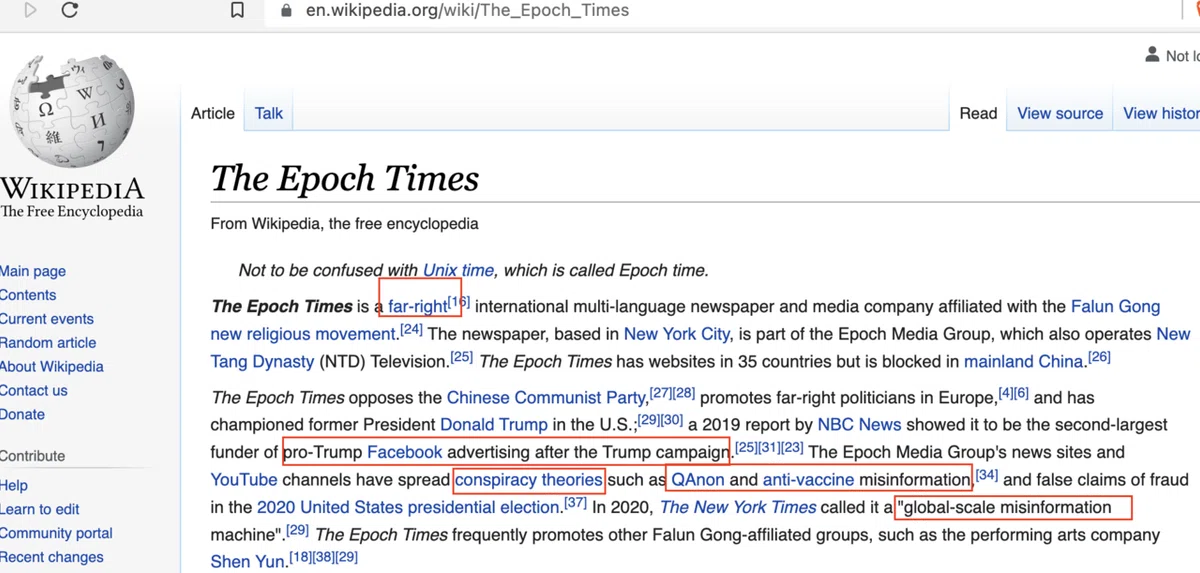Open a Random article
Viewport: 1200px width, 573px height.
tap(48, 343)
